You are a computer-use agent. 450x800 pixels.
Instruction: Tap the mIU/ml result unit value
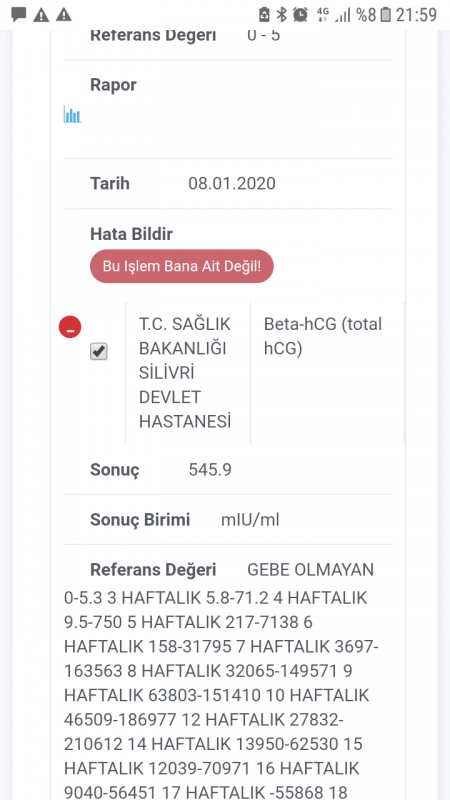(x=250, y=520)
